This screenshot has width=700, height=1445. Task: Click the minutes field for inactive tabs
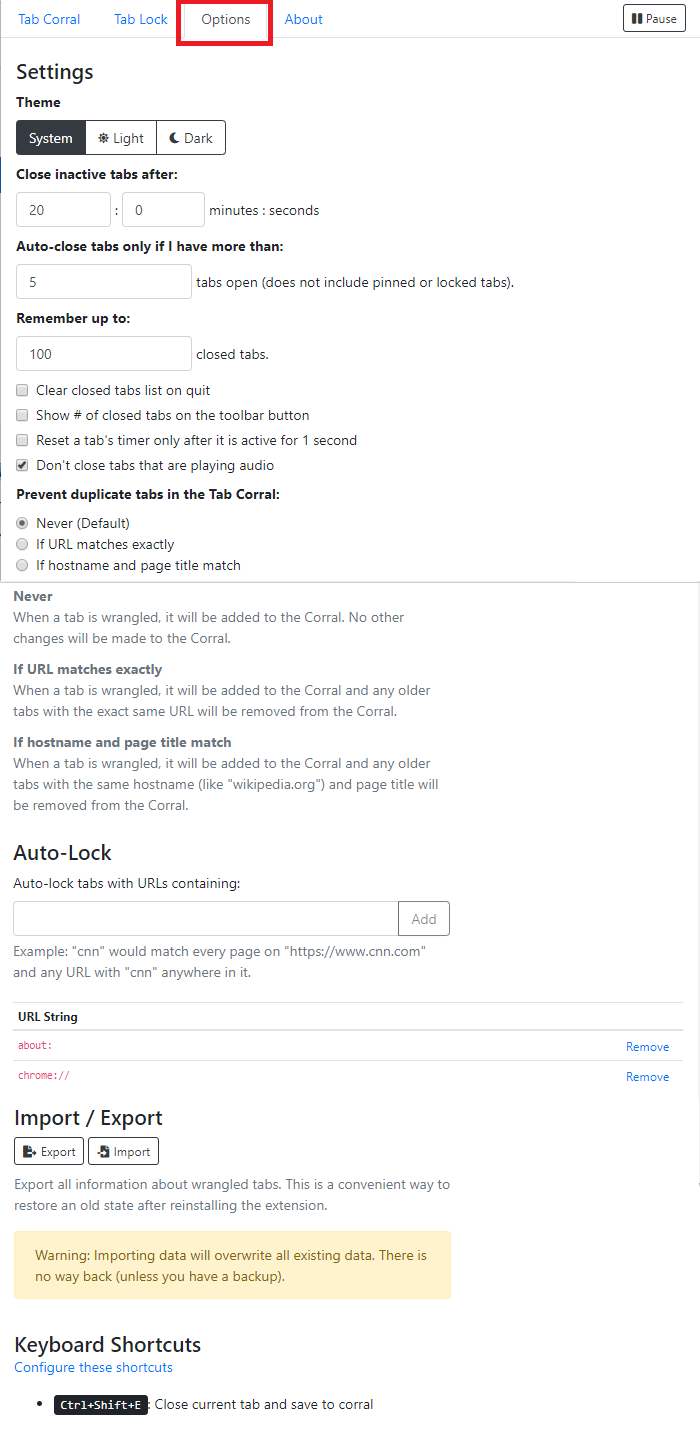pos(63,210)
